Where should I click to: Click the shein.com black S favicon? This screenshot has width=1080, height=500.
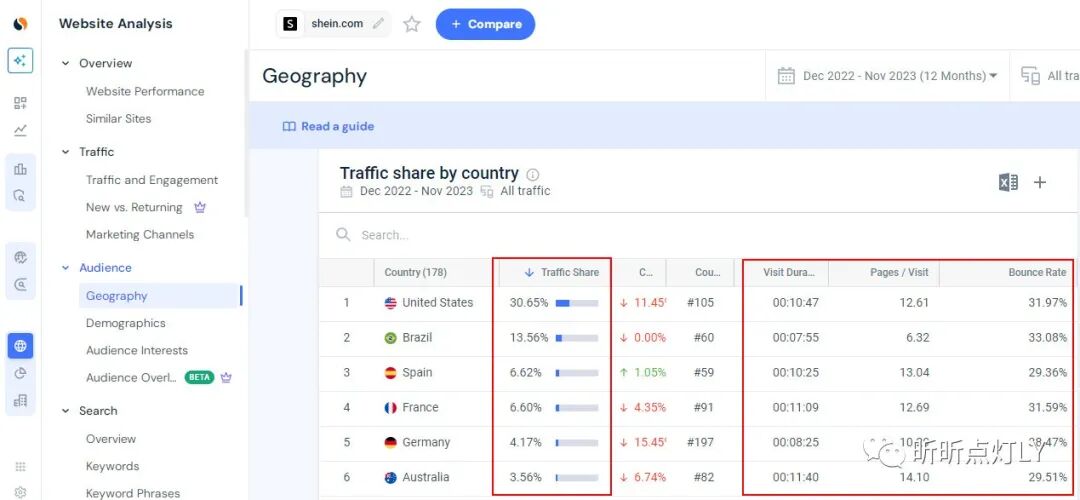coord(290,24)
